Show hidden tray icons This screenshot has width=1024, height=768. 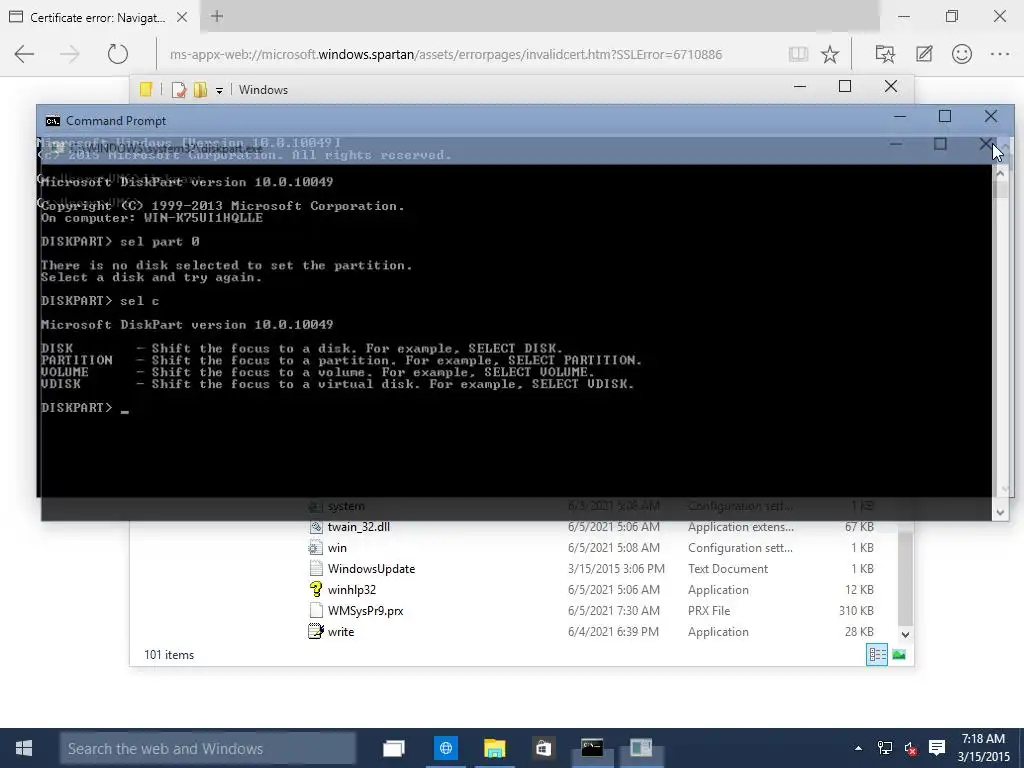coord(858,748)
